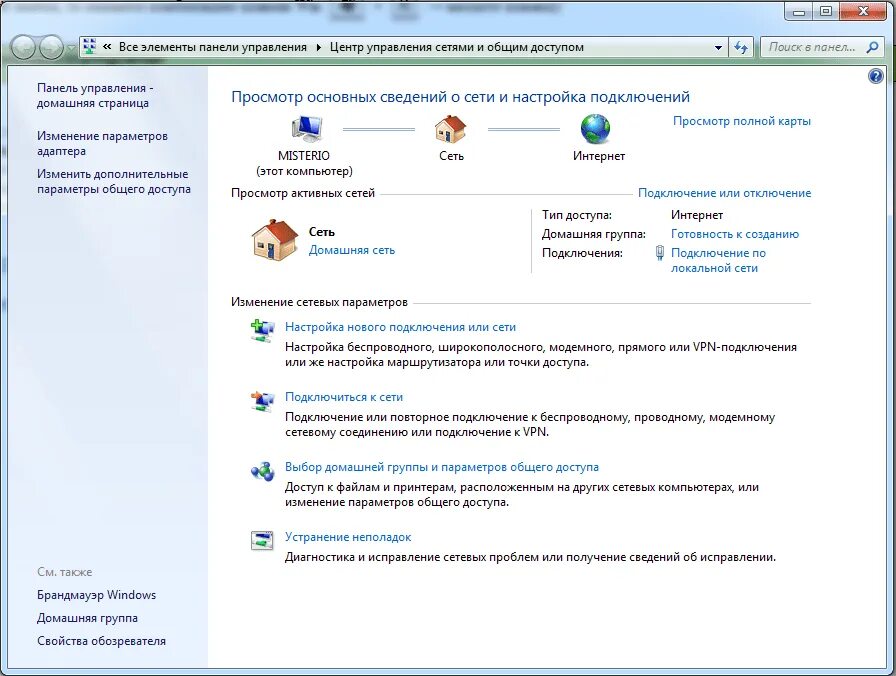Click Готовность к созданию link

(x=735, y=234)
